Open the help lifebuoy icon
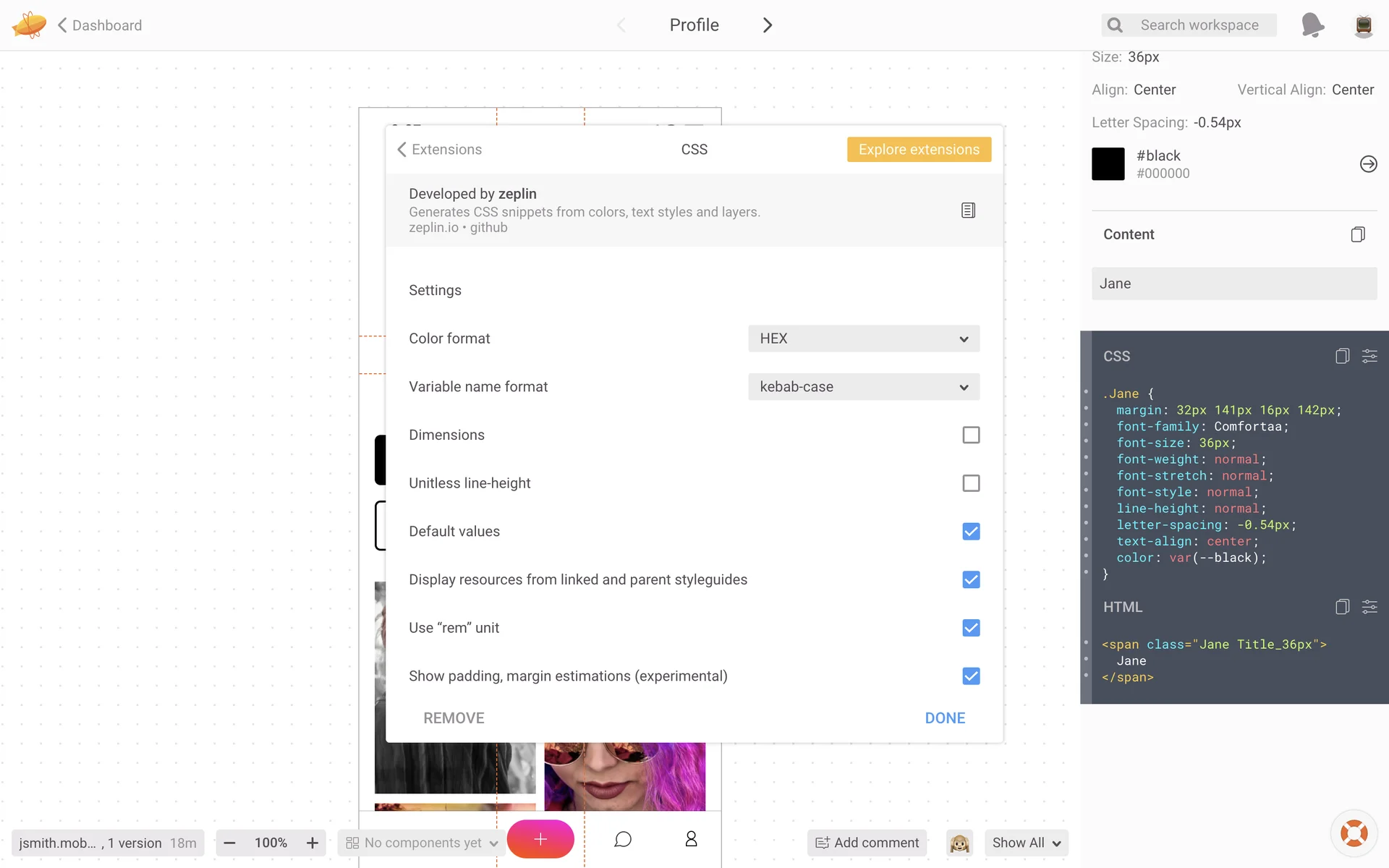1389x868 pixels. (x=1354, y=833)
